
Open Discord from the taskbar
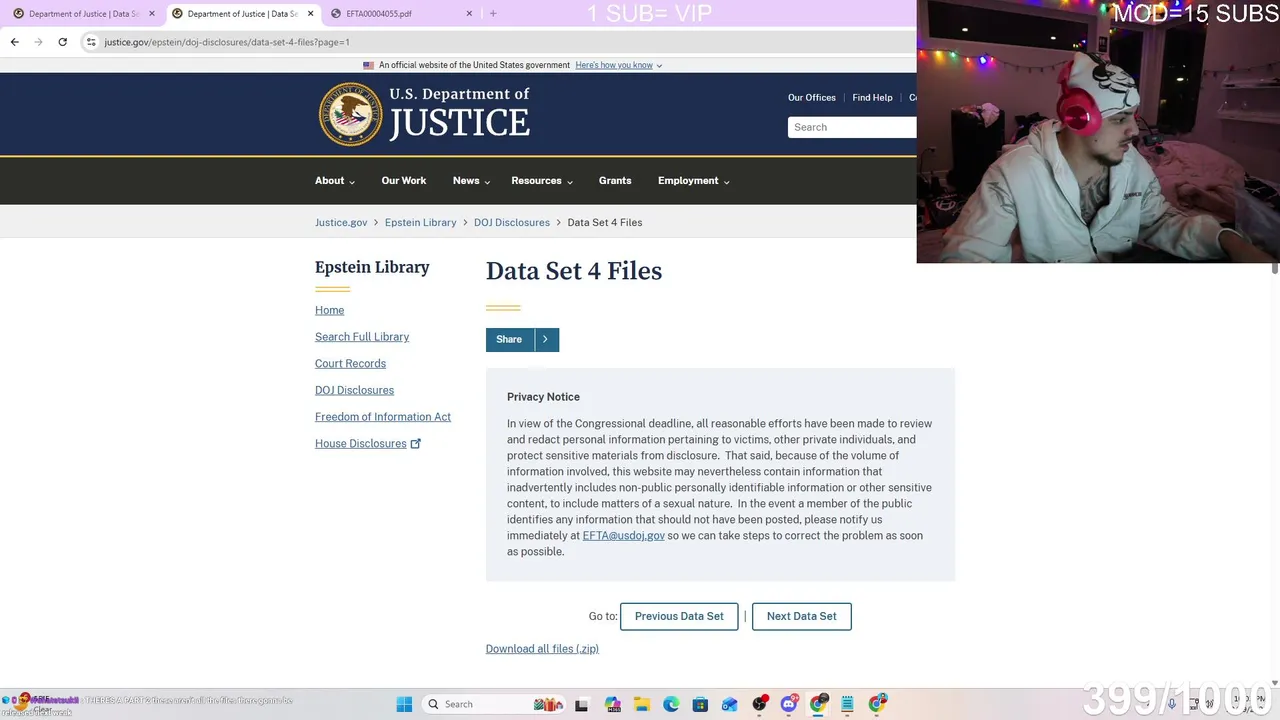pos(789,704)
